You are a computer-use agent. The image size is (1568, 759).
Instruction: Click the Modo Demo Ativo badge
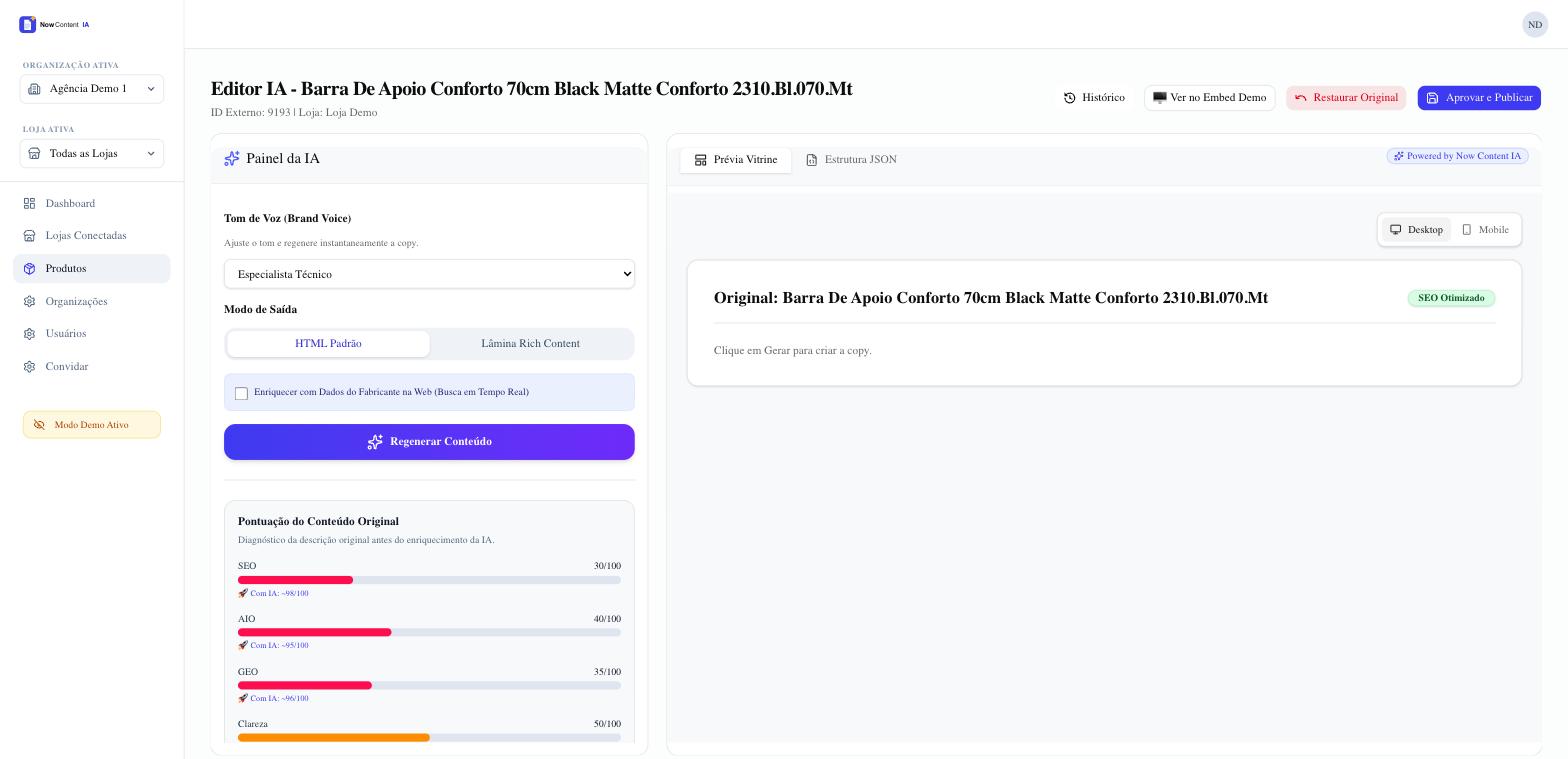[x=92, y=425]
